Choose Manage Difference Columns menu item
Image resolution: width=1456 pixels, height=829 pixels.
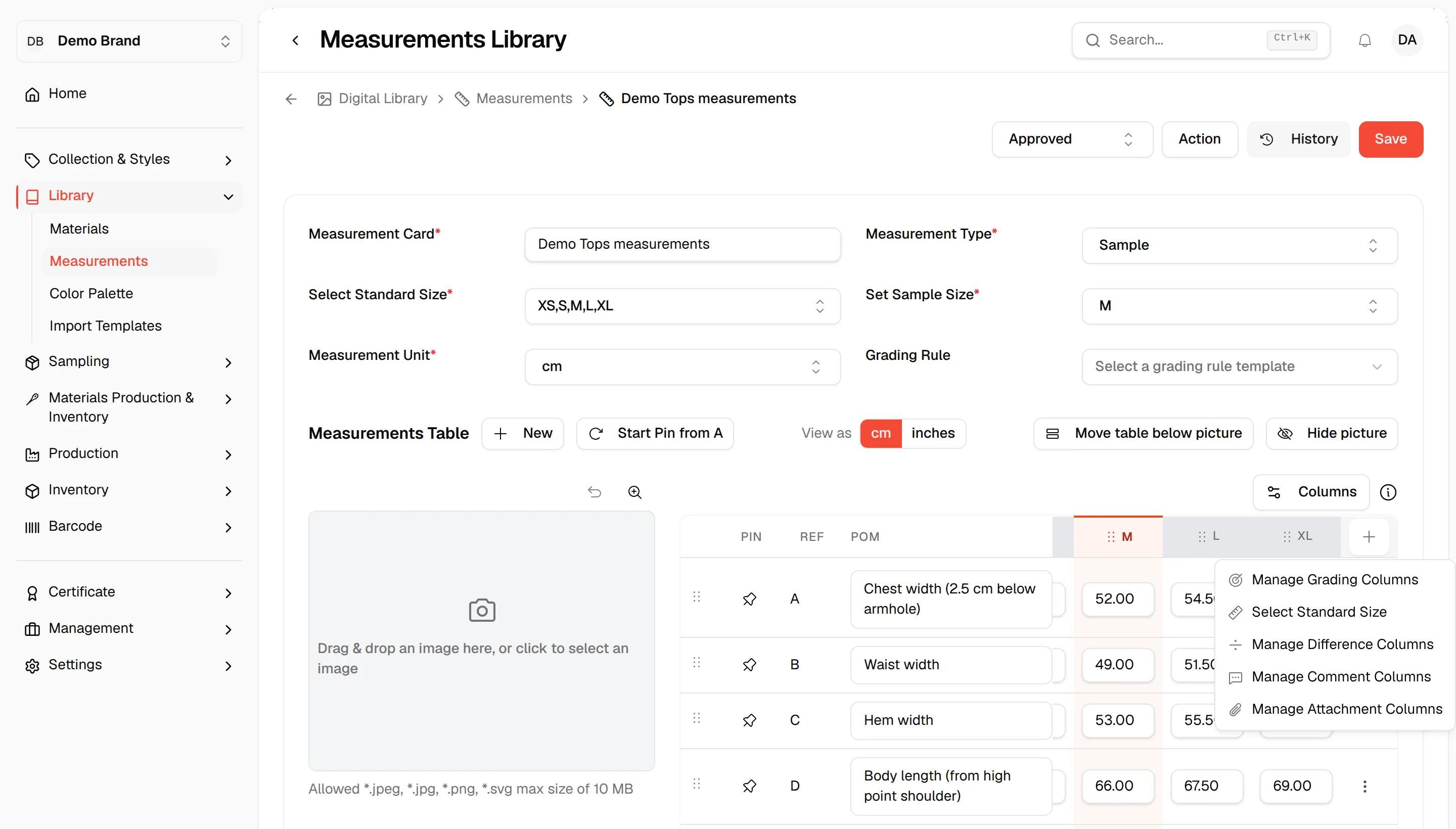tap(1334, 644)
